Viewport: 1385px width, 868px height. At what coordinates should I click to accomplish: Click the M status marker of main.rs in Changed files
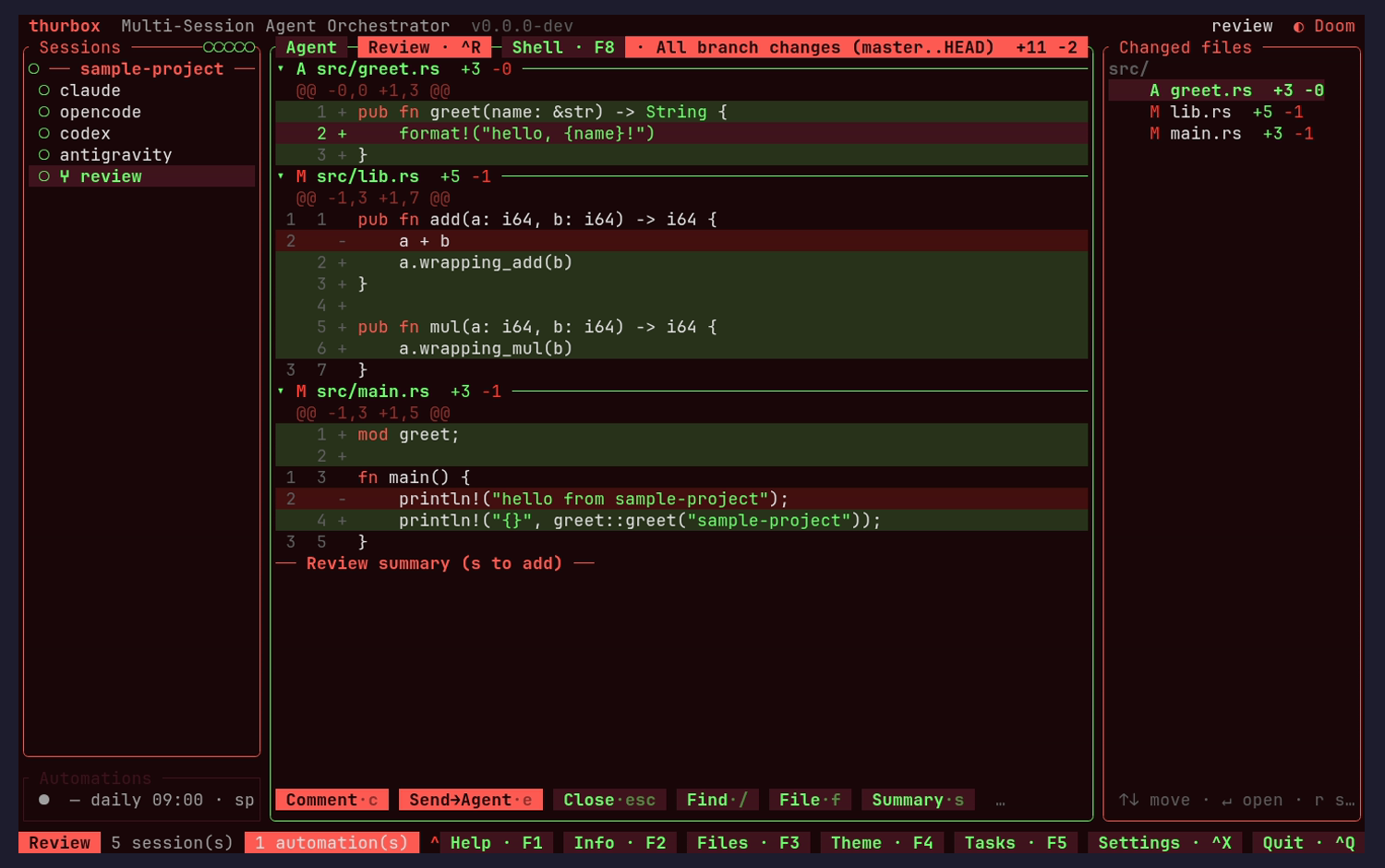(1154, 134)
